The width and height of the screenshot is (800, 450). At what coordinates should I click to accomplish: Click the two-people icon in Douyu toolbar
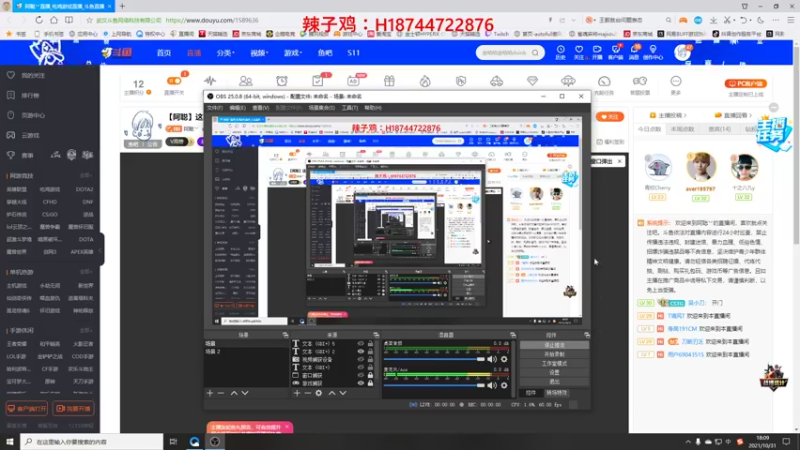point(246,81)
